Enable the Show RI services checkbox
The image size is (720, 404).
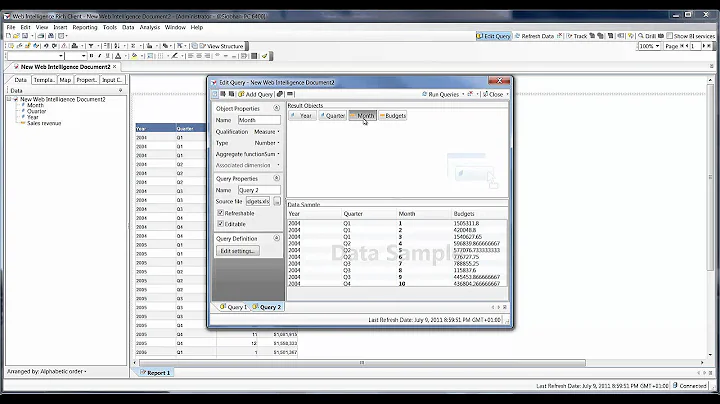tap(669, 36)
